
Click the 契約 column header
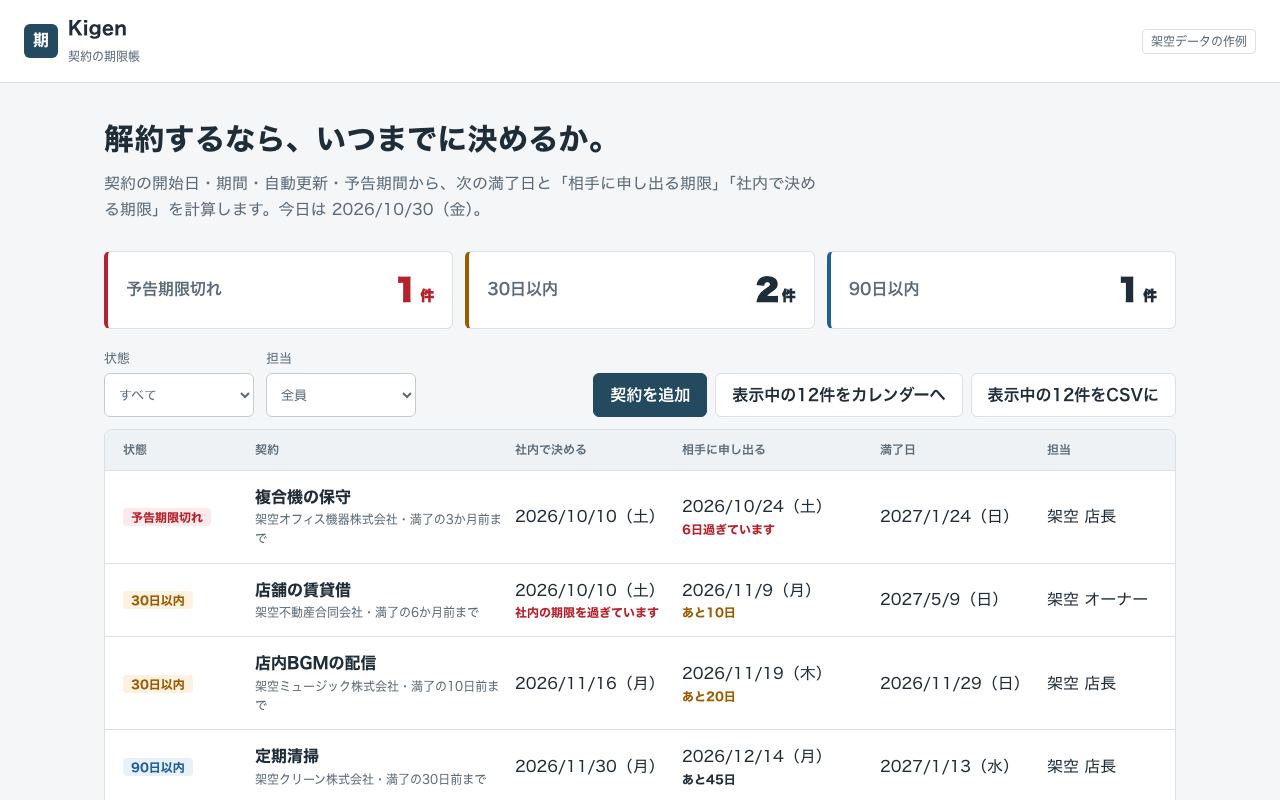tap(267, 450)
